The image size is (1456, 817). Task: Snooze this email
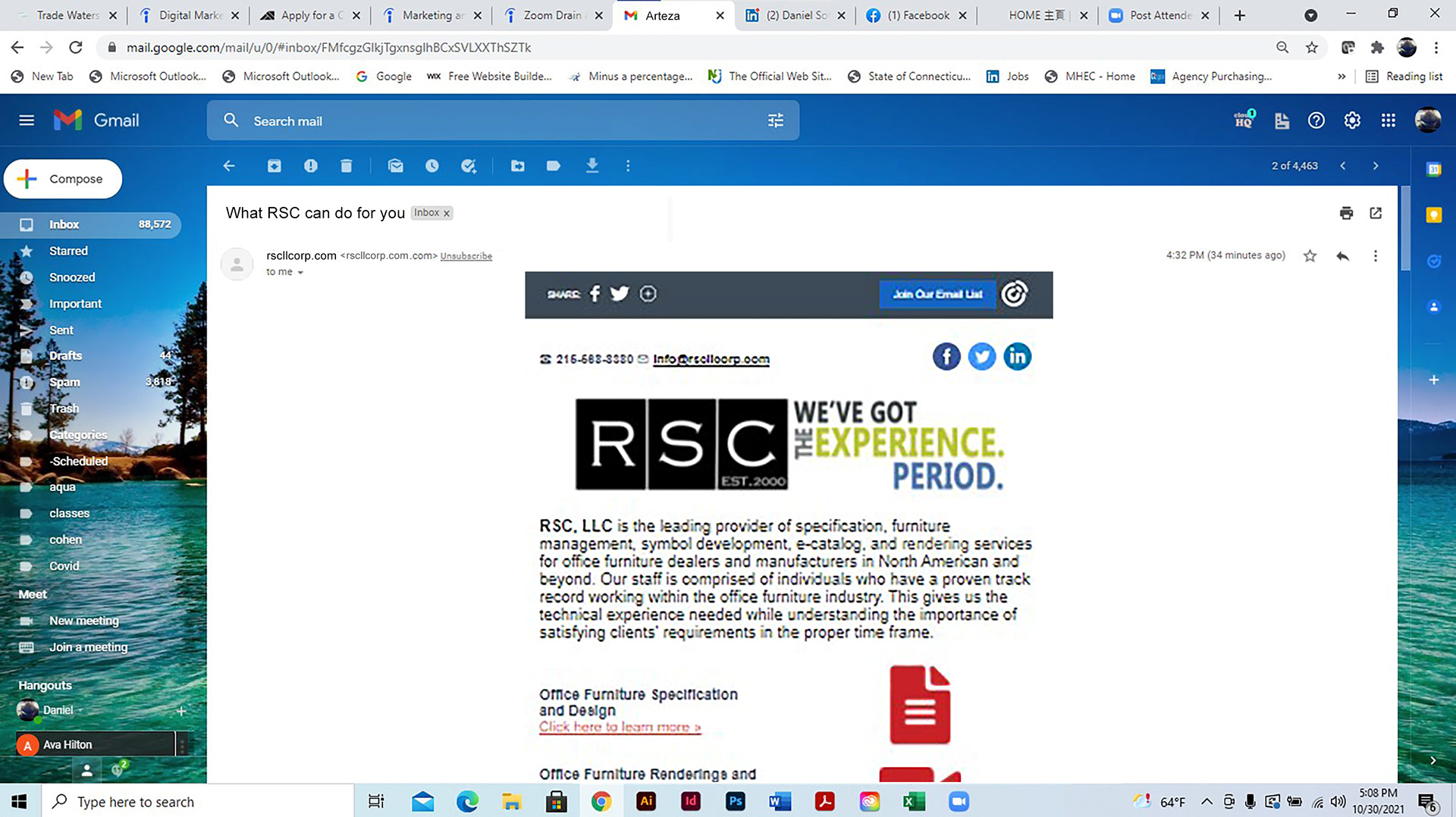pos(432,166)
